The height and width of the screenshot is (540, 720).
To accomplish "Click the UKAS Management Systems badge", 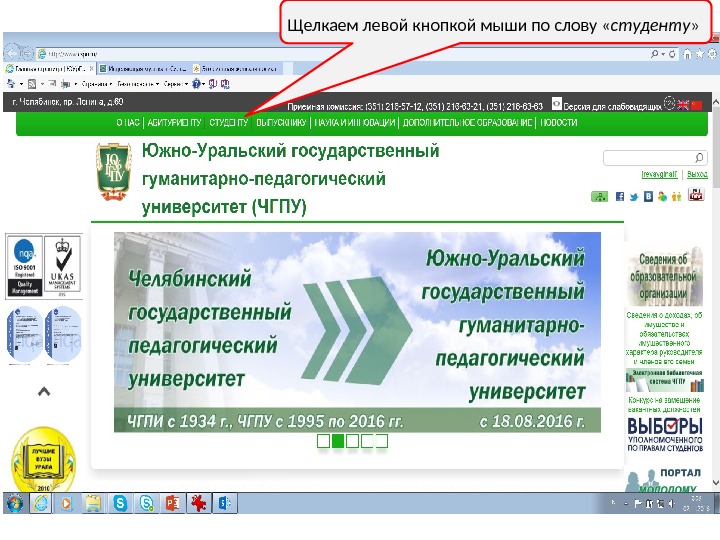I will 63,264.
